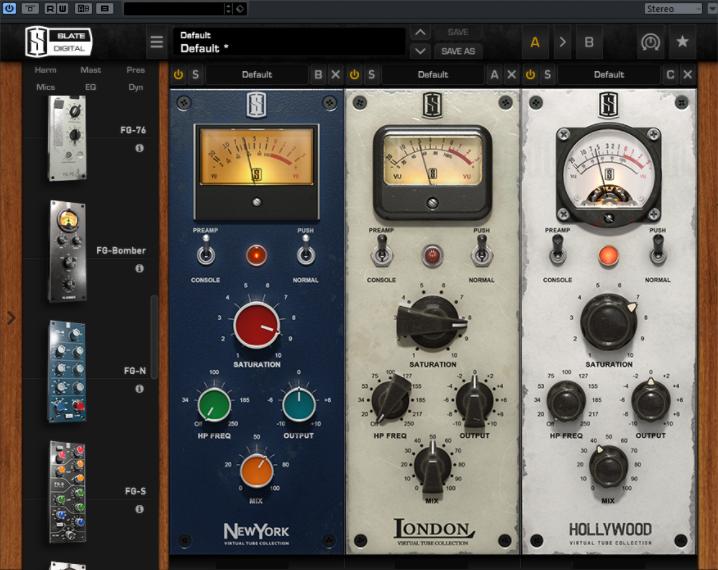Image resolution: width=718 pixels, height=570 pixels.
Task: Bypass the New York module power button
Action: pyautogui.click(x=179, y=75)
